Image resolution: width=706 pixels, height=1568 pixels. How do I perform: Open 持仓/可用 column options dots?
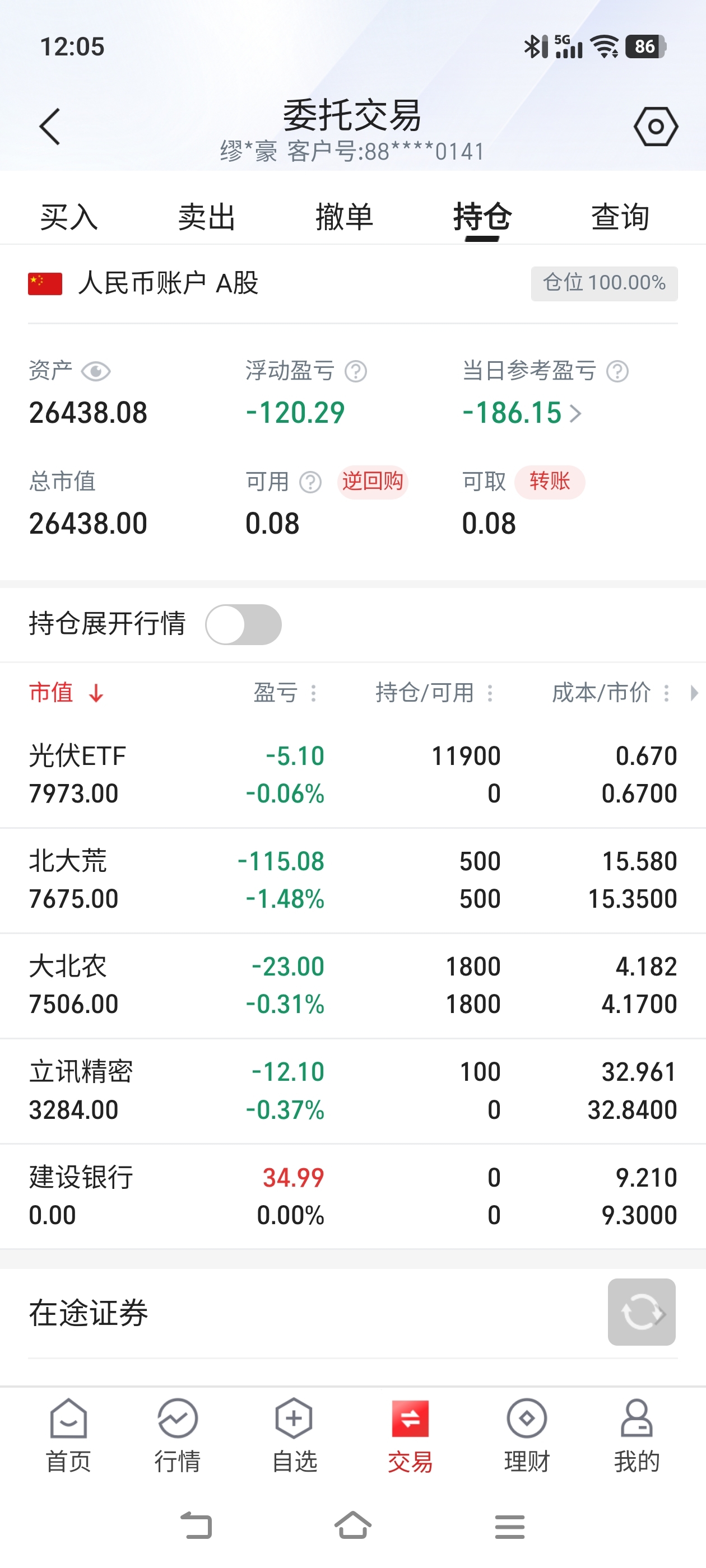point(490,693)
